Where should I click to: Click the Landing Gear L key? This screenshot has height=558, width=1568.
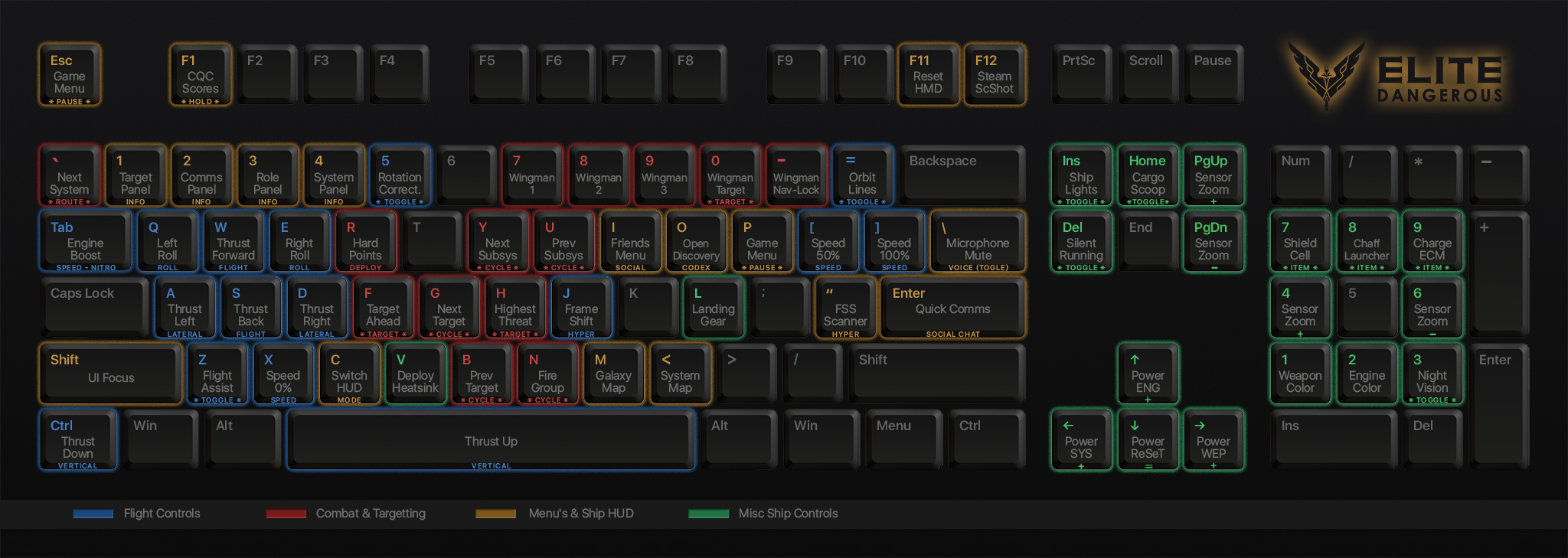point(713,308)
